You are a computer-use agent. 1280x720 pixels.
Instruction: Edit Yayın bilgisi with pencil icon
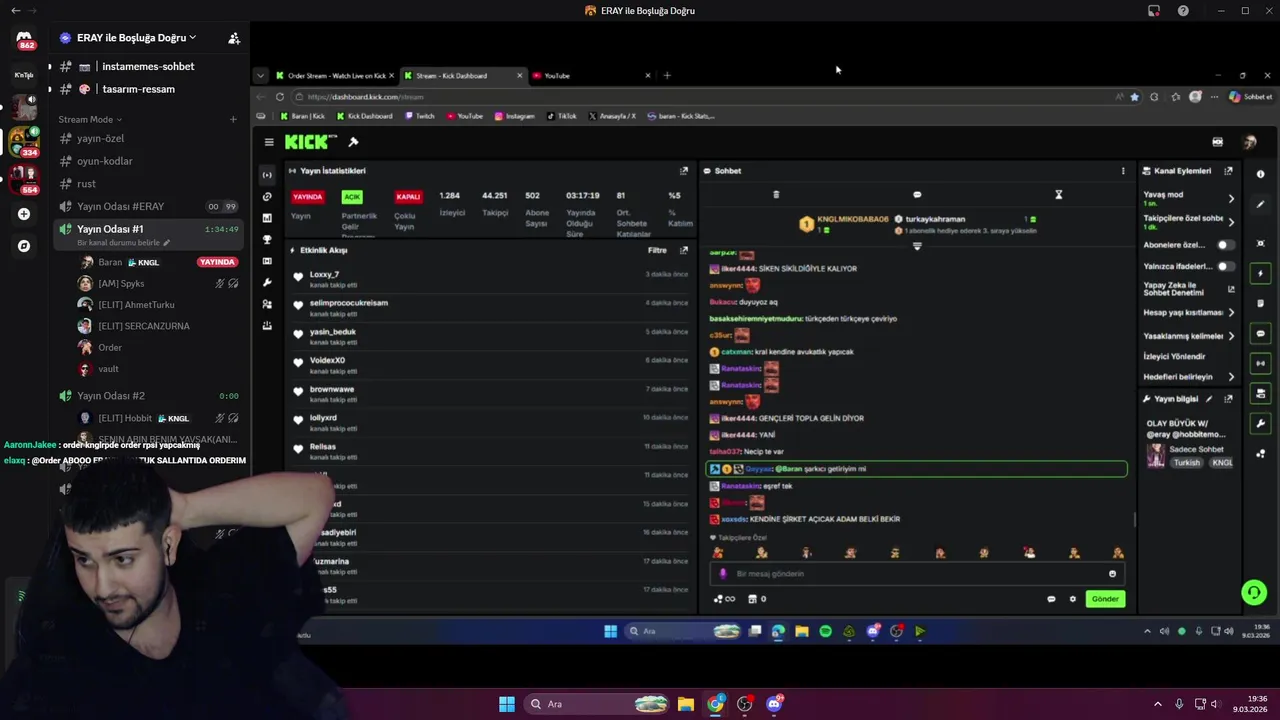[1209, 399]
